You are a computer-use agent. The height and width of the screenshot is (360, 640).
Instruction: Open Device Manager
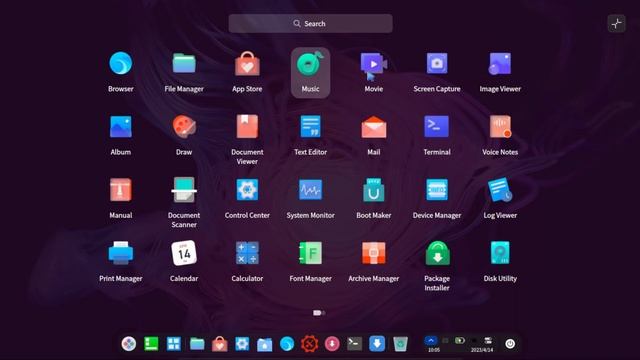pyautogui.click(x=437, y=190)
